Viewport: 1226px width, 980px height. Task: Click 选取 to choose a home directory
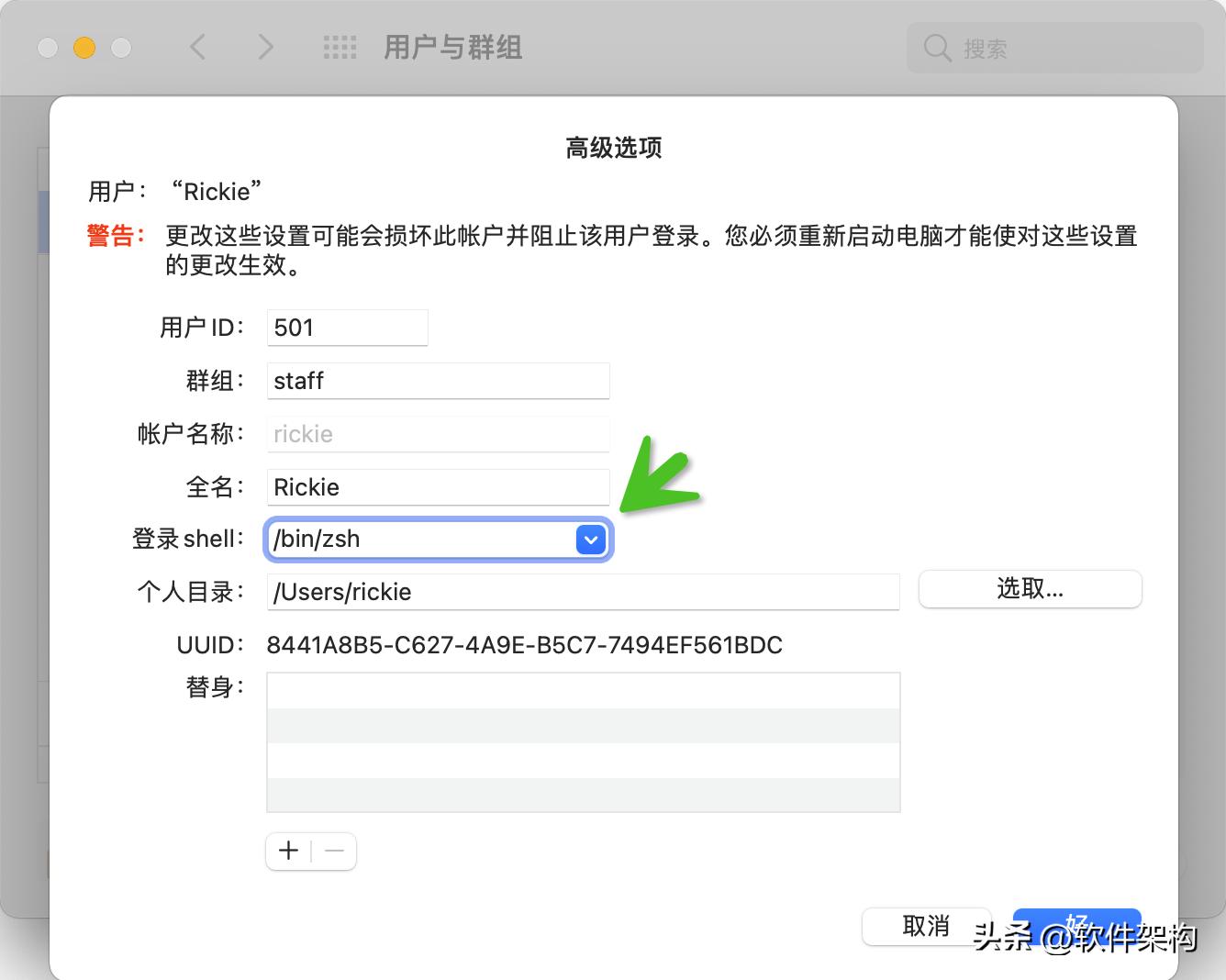tap(1029, 588)
